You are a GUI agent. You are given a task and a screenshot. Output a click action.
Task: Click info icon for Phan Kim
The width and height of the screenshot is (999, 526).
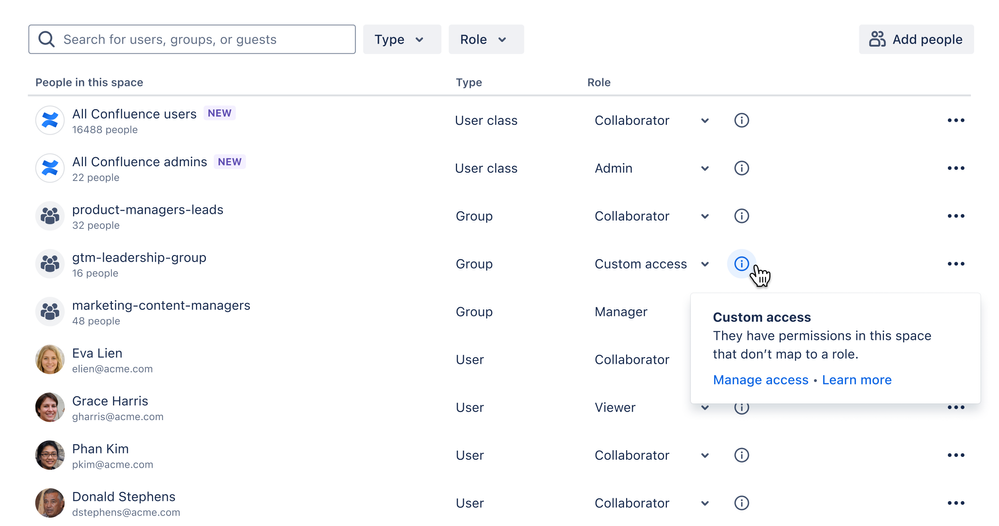741,455
